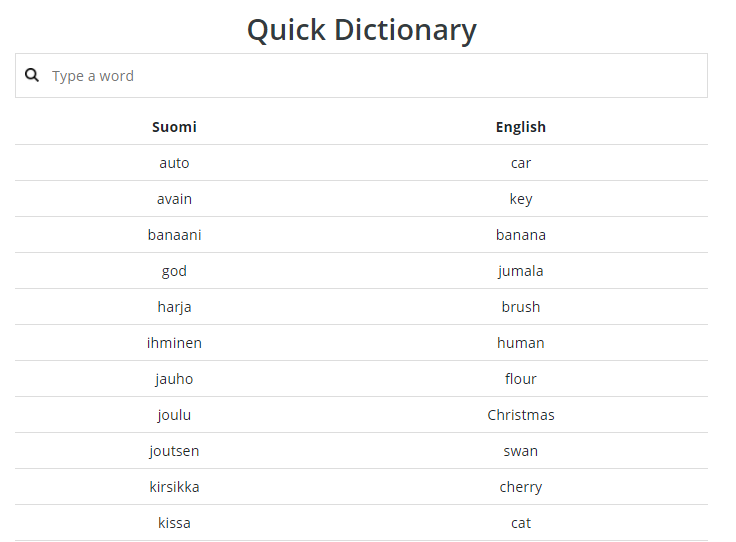The height and width of the screenshot is (542, 736).
Task: Select the 'jumala' cell
Action: (x=520, y=271)
